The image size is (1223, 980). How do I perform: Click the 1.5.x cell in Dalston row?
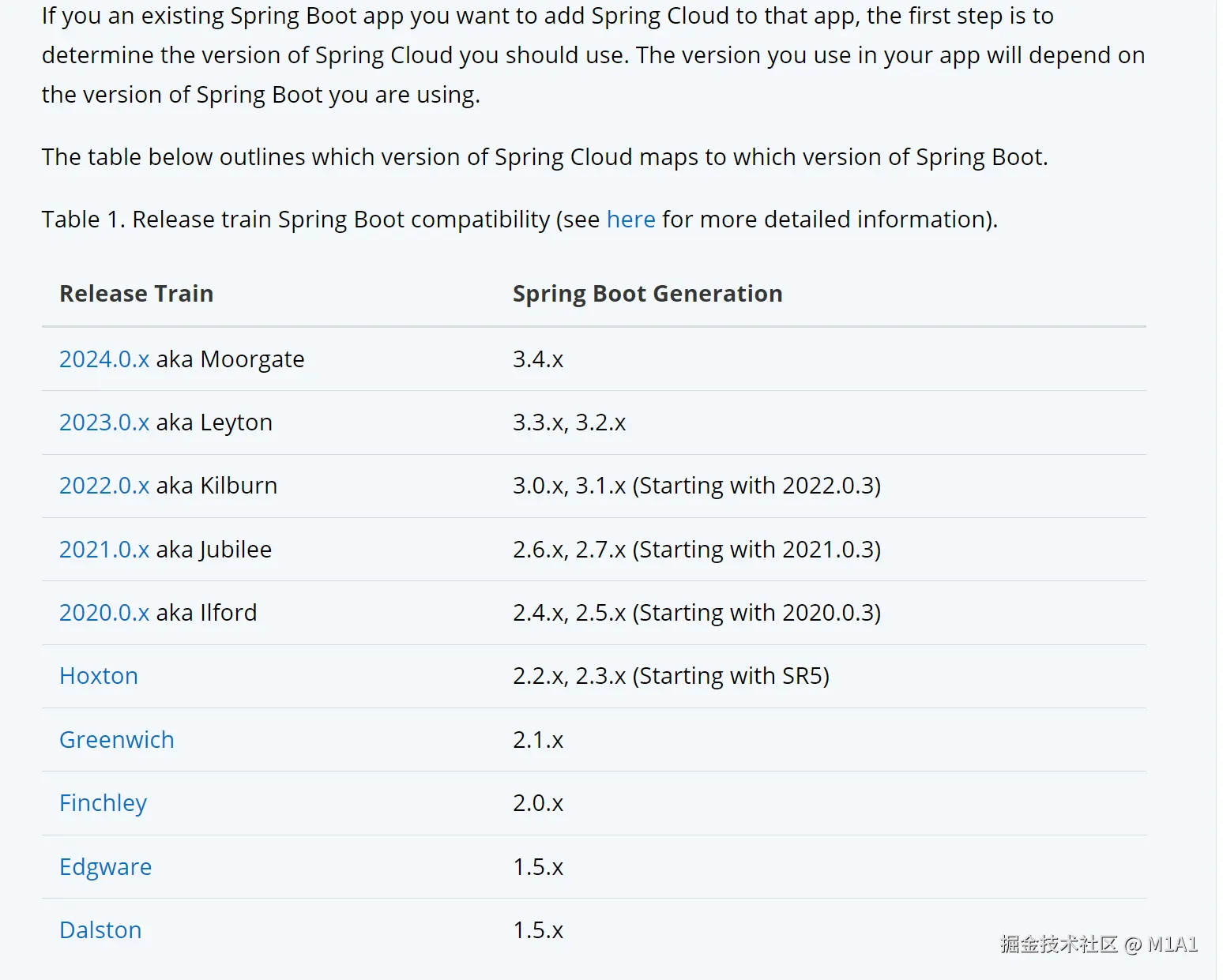[x=538, y=930]
